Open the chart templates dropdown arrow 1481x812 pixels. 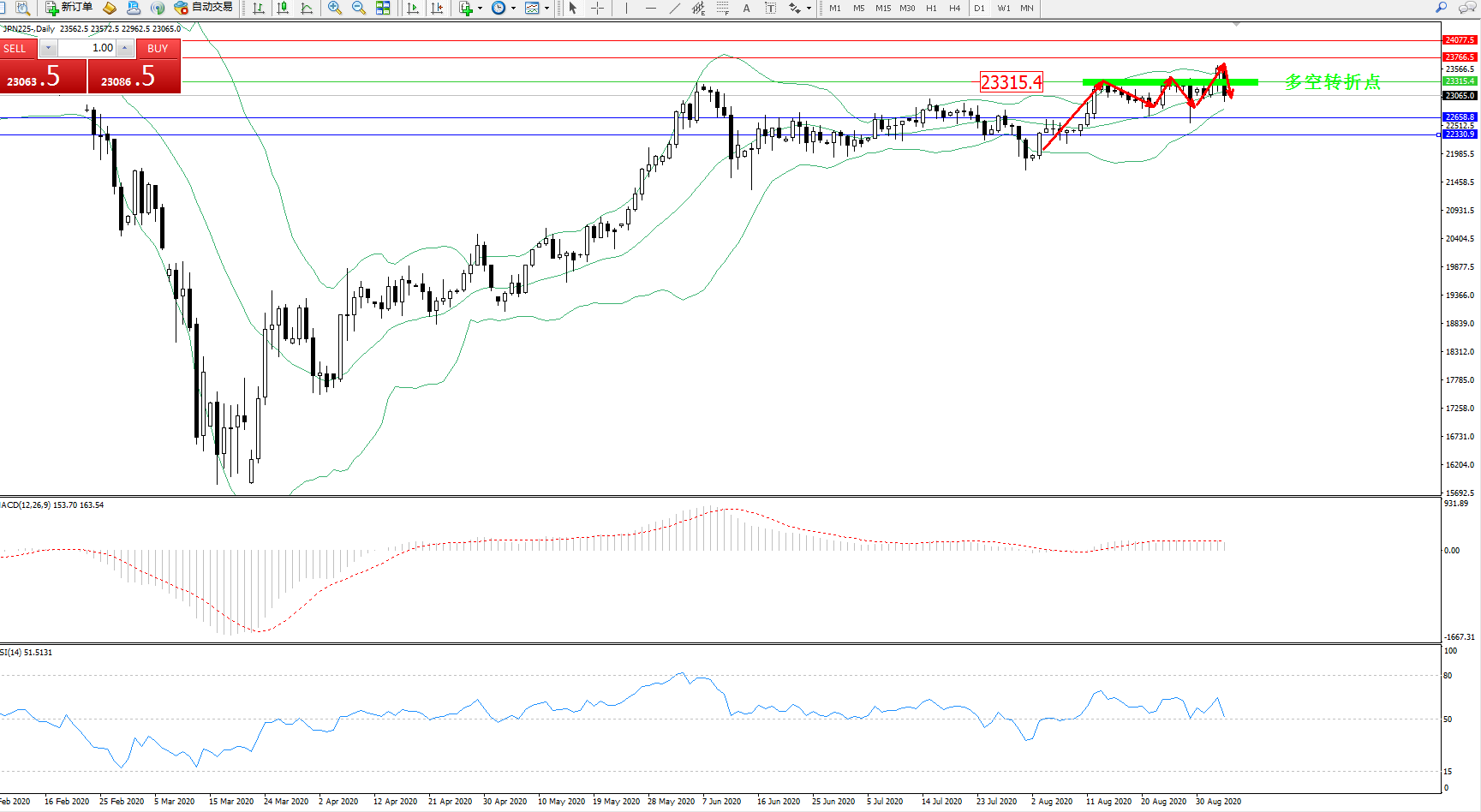point(546,8)
